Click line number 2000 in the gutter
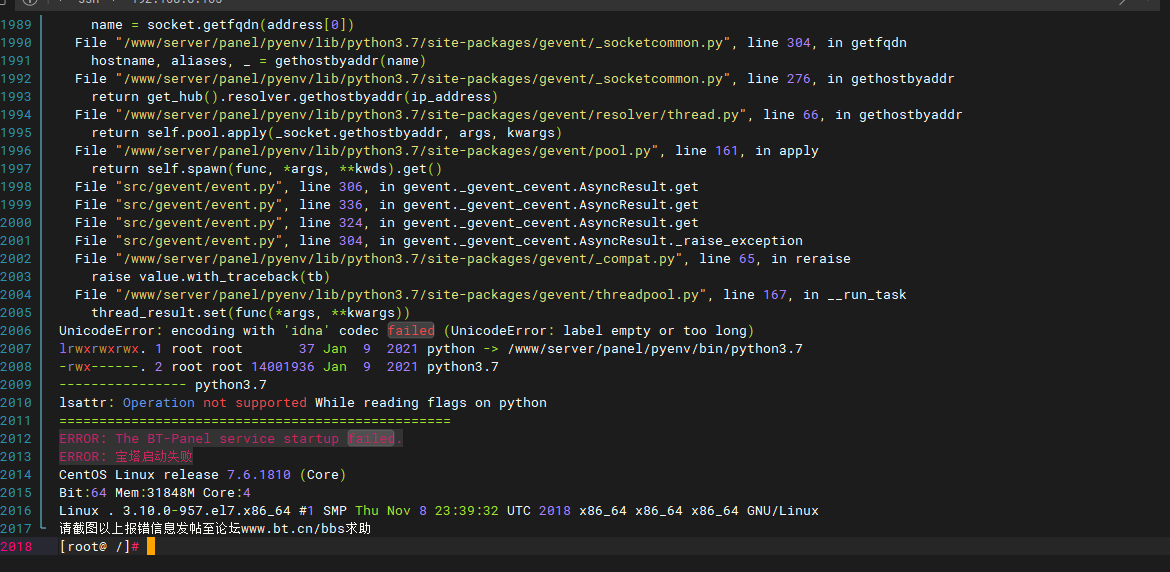 point(16,222)
